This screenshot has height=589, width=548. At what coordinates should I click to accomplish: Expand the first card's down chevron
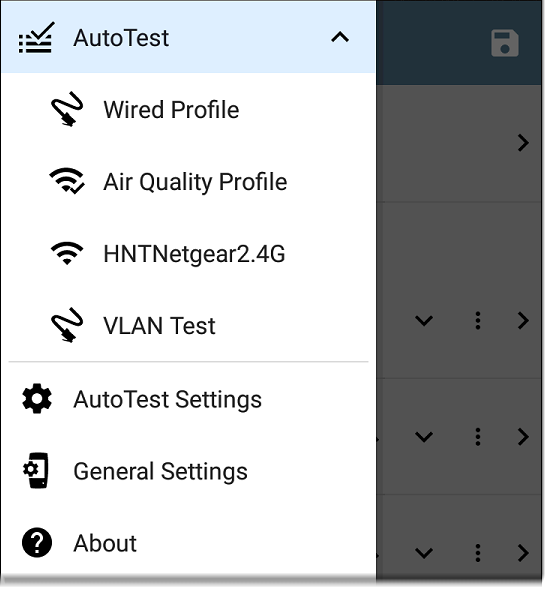coord(424,321)
